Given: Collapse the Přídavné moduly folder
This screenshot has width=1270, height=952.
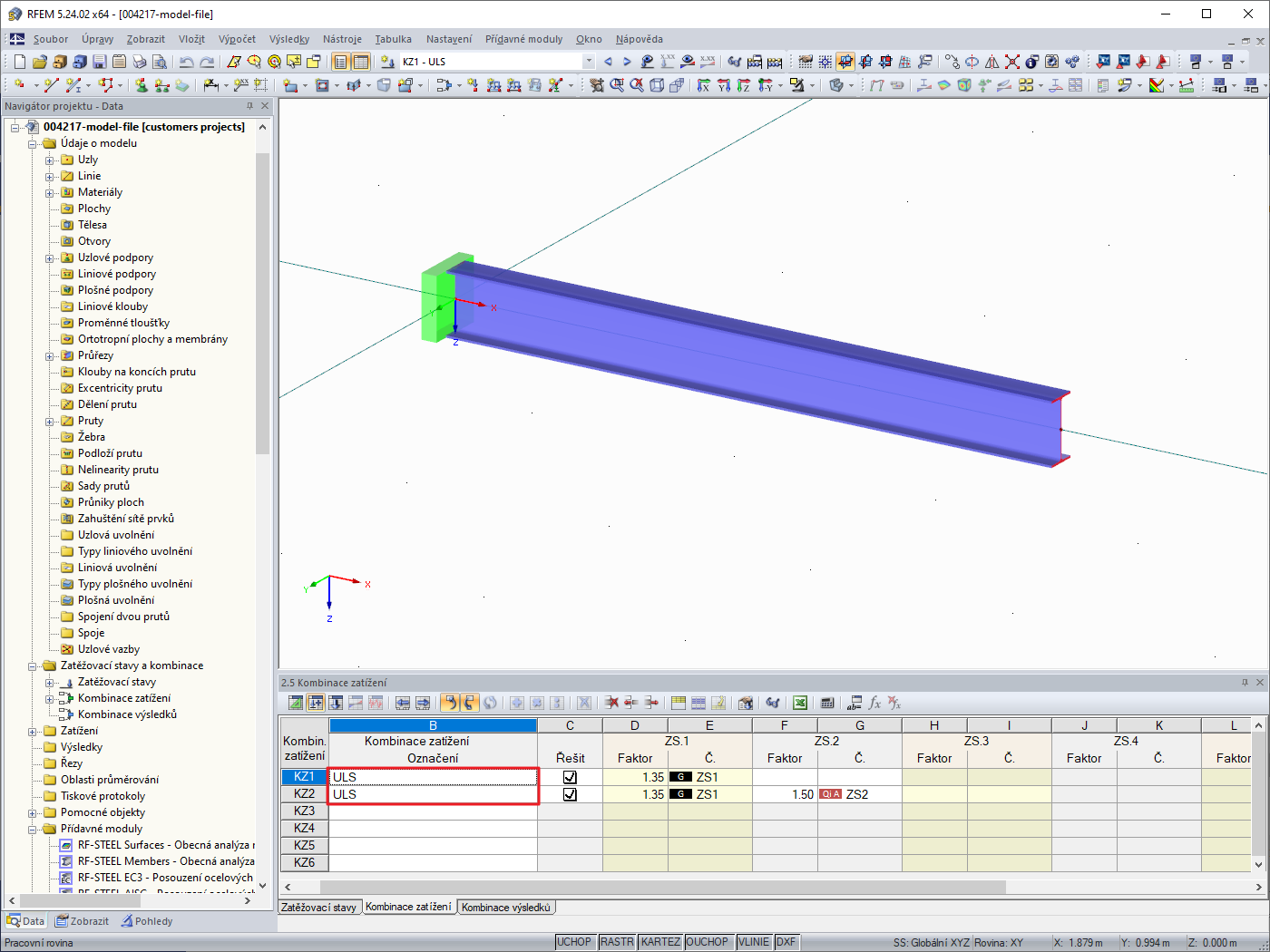Looking at the screenshot, I should (x=33, y=829).
